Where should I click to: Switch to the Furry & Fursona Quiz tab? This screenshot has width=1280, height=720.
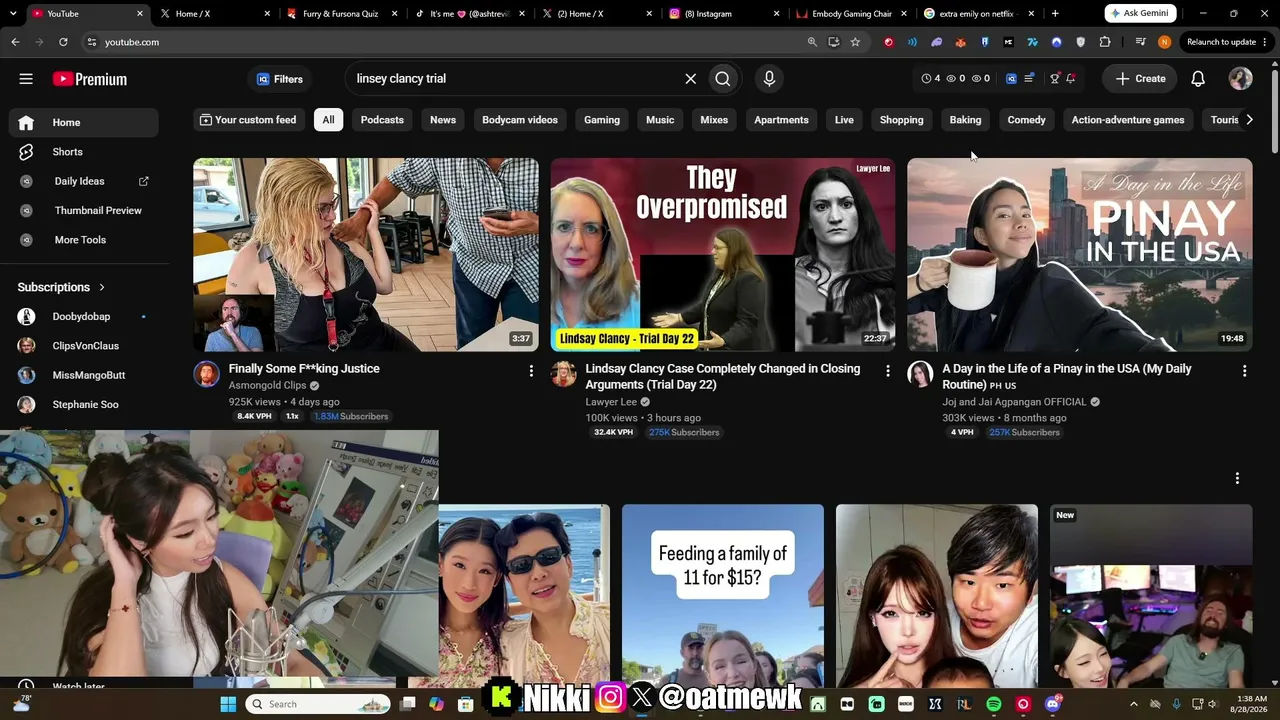pos(342,14)
